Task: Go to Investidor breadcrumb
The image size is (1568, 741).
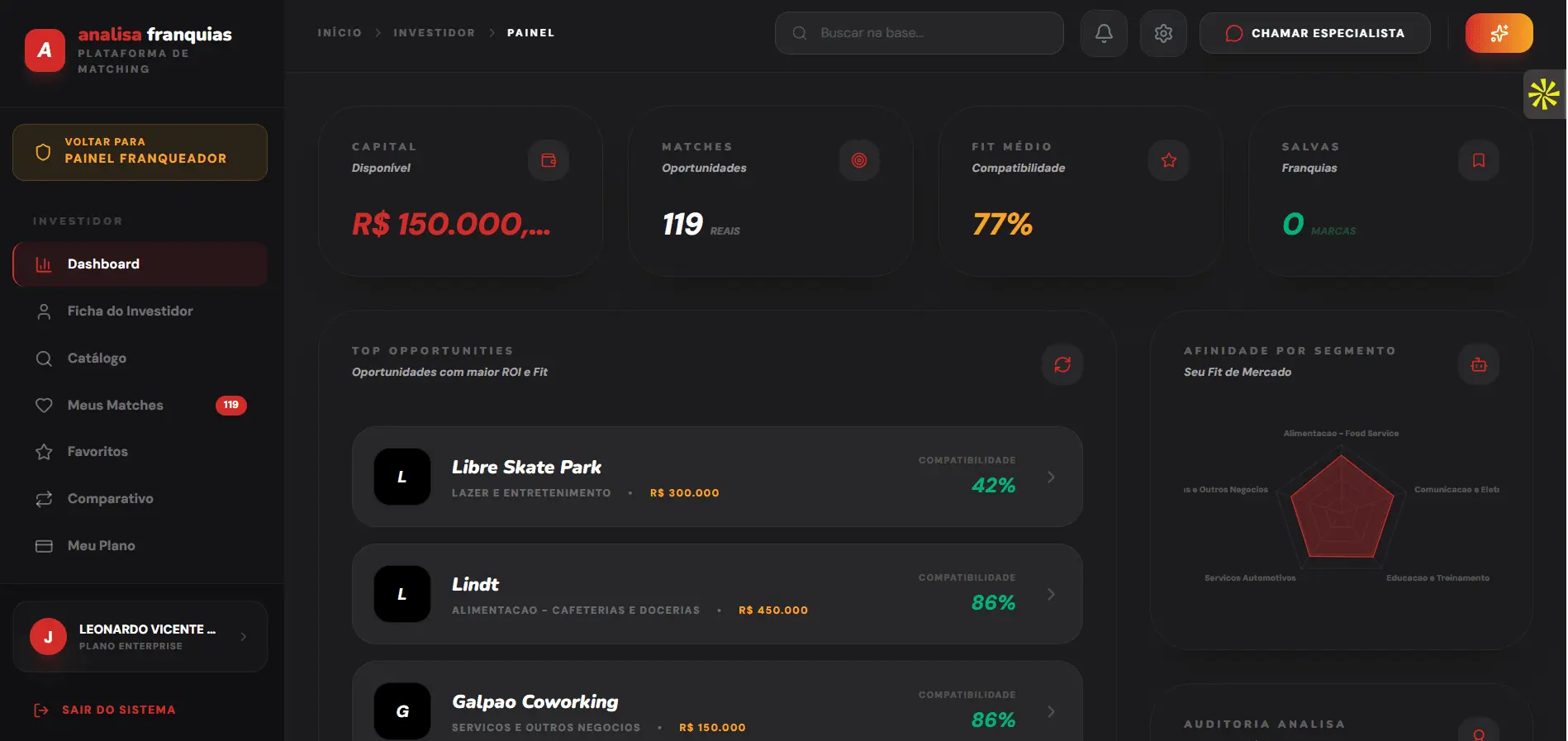Action: (435, 33)
